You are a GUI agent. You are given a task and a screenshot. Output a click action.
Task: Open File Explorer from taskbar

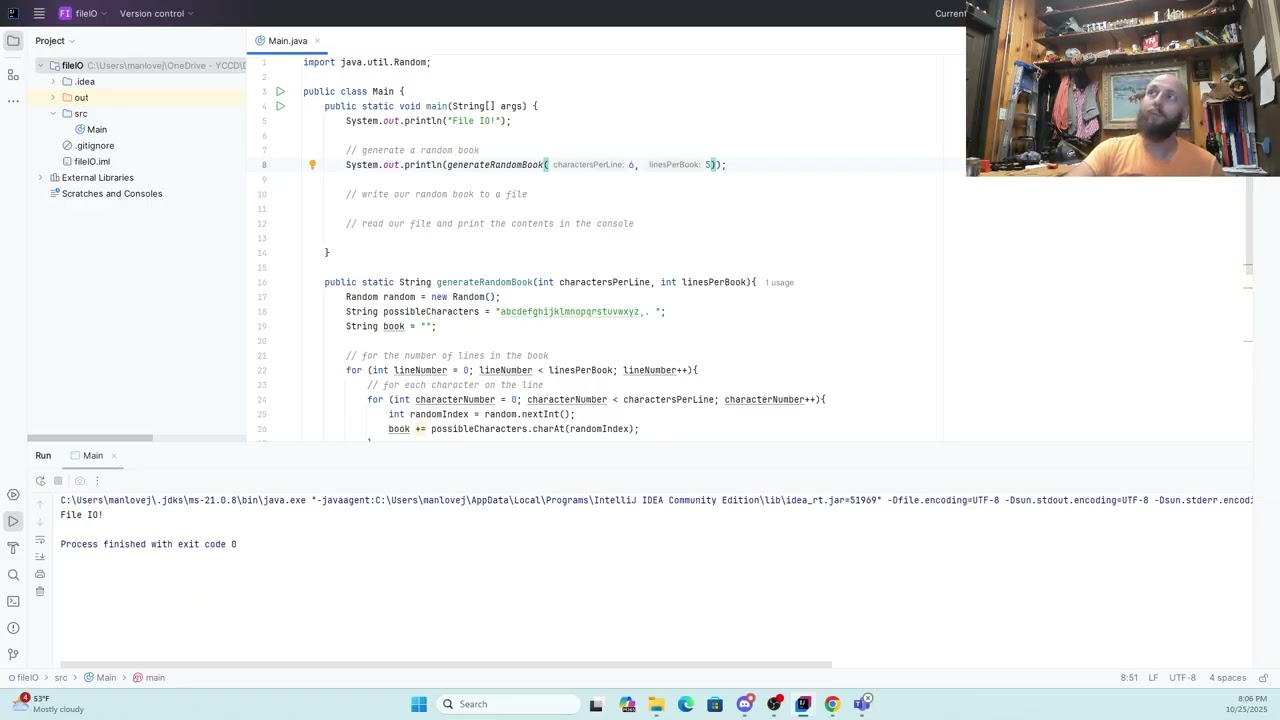pyautogui.click(x=656, y=704)
